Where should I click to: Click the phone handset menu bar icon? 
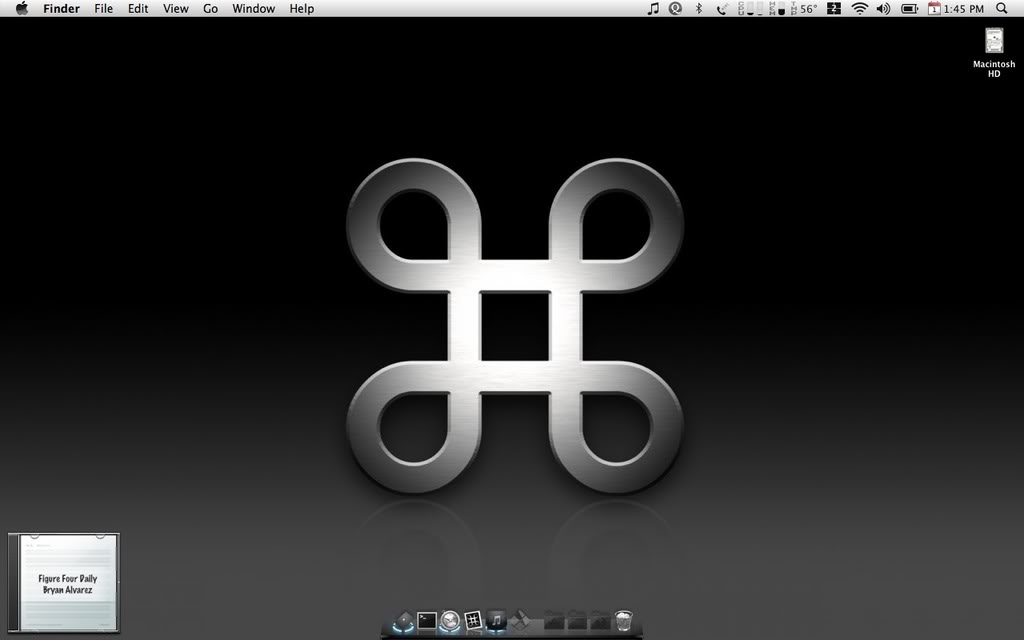tap(722, 8)
